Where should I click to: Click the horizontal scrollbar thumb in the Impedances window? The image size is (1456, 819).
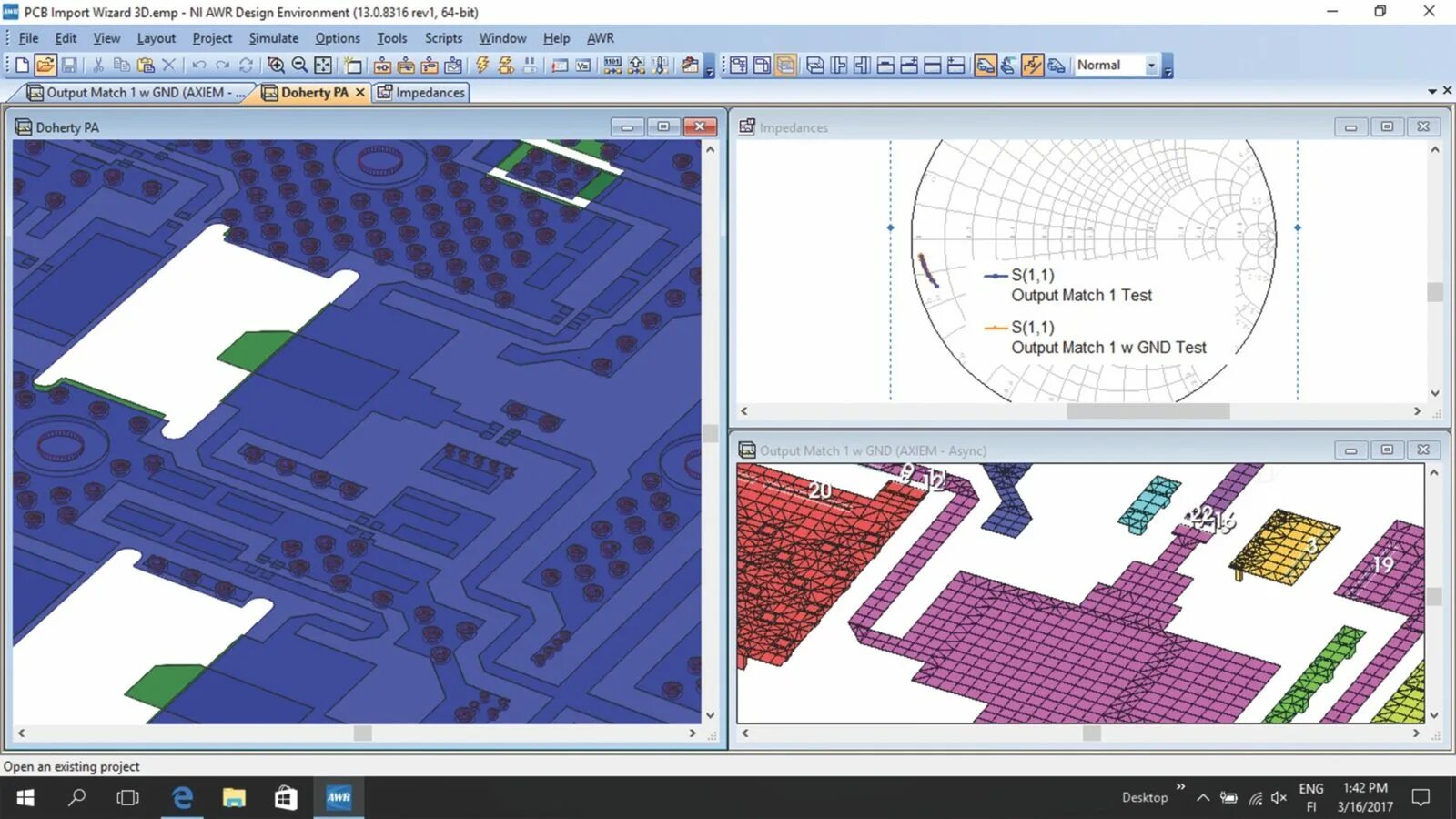coord(1148,411)
